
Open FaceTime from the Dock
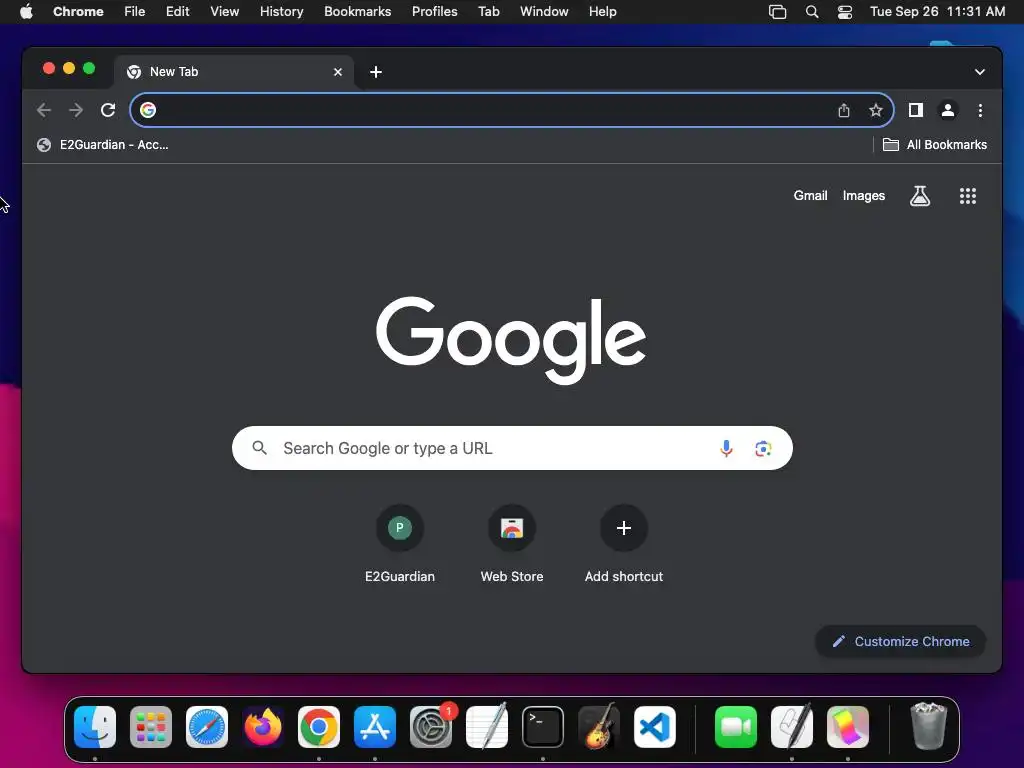[736, 727]
